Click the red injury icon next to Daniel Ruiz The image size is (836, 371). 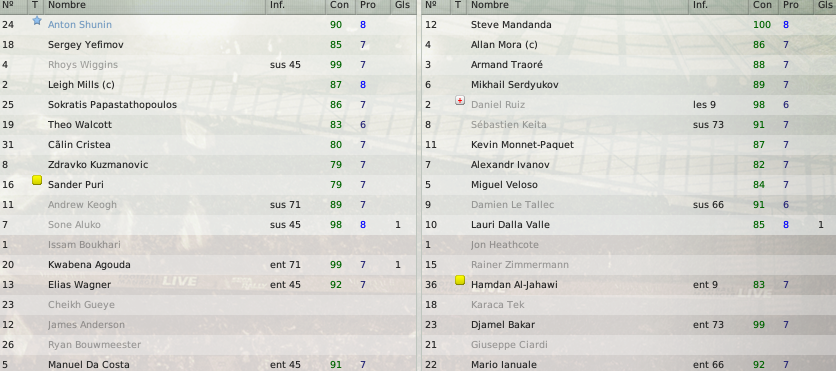coord(460,100)
